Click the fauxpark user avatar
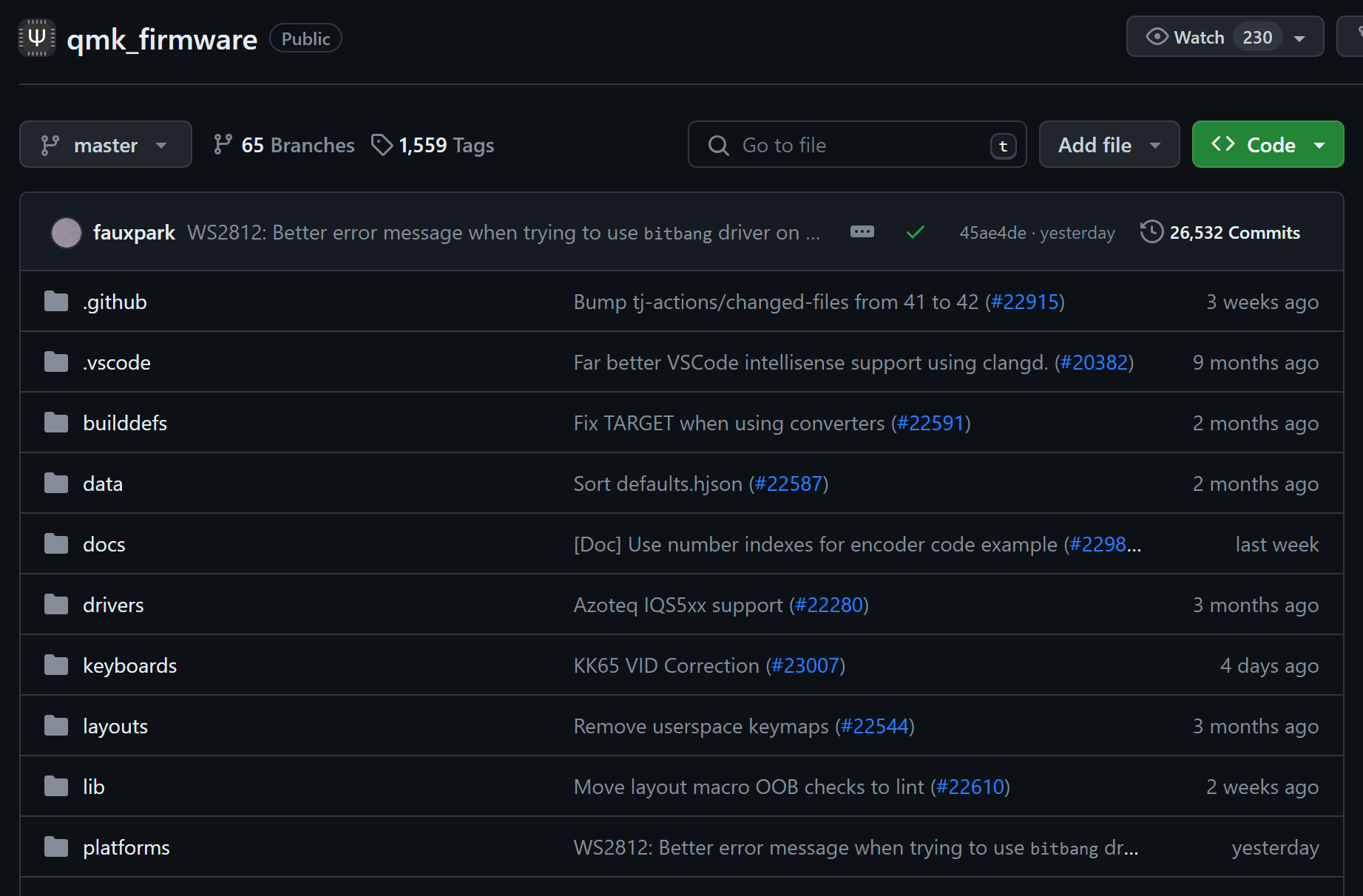The width and height of the screenshot is (1363, 896). 67,233
